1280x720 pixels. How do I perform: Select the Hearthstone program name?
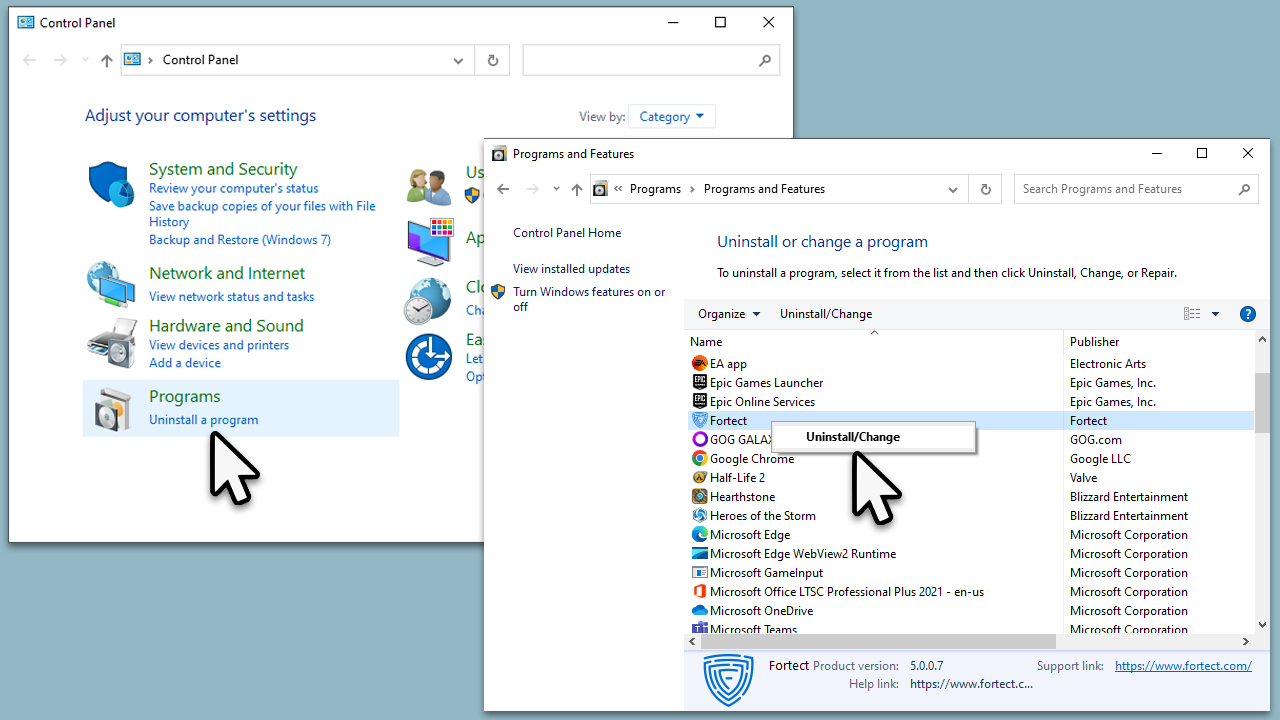point(742,497)
